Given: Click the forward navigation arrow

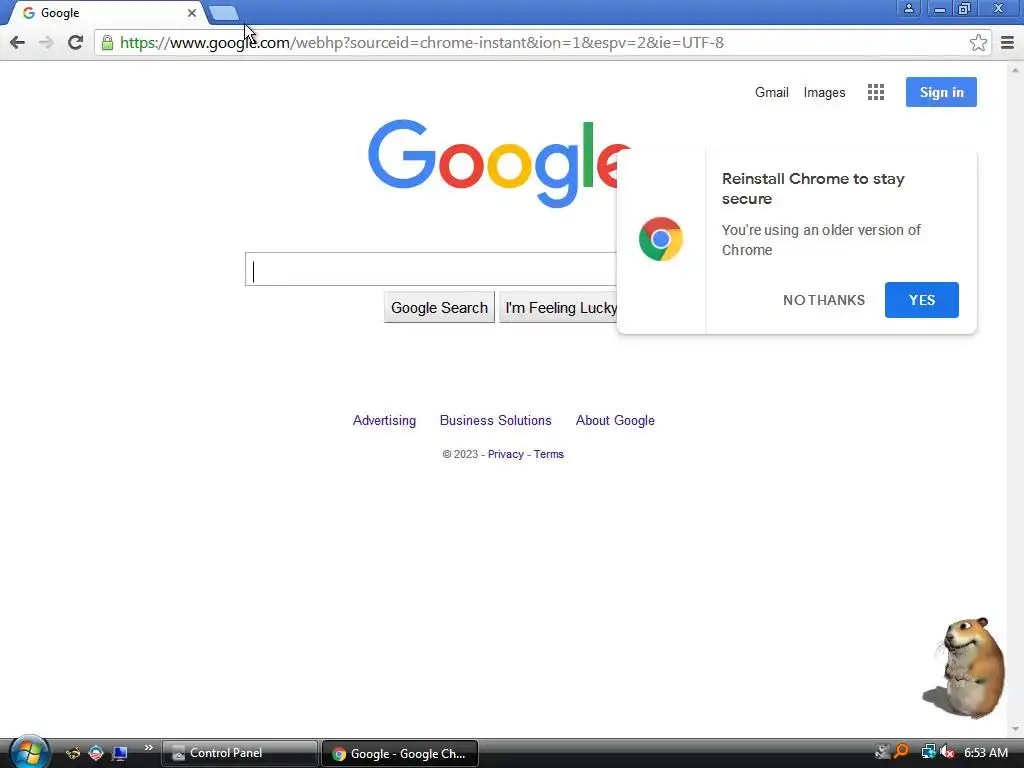Looking at the screenshot, I should 46,43.
